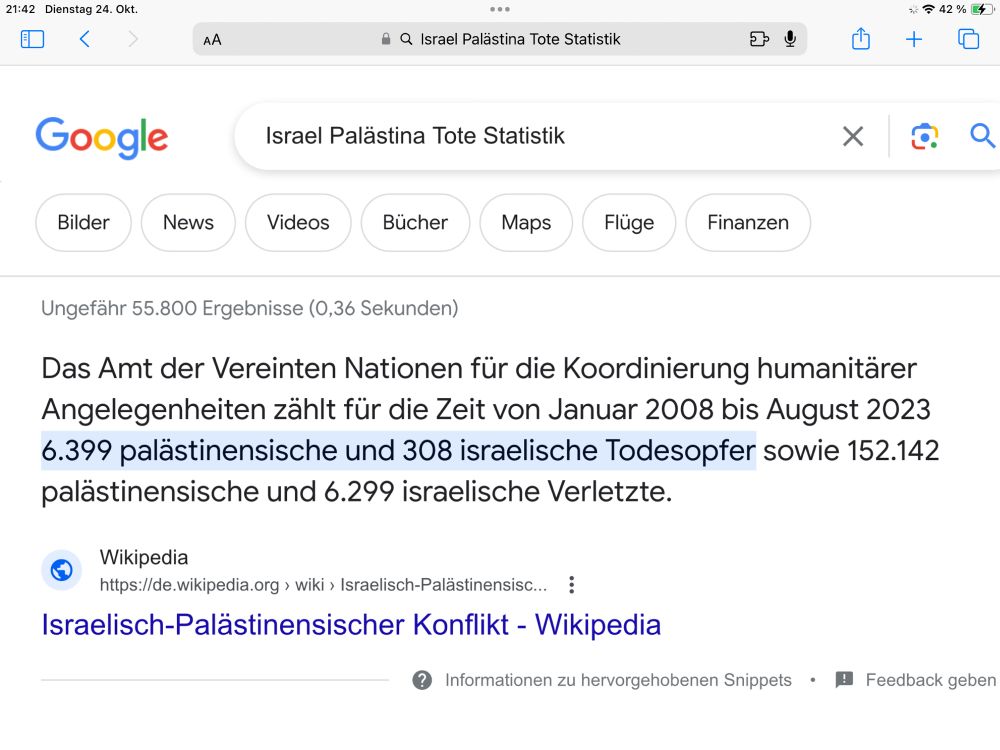This screenshot has height=750, width=1000.
Task: Show the Safari sidebar
Action: coord(33,40)
